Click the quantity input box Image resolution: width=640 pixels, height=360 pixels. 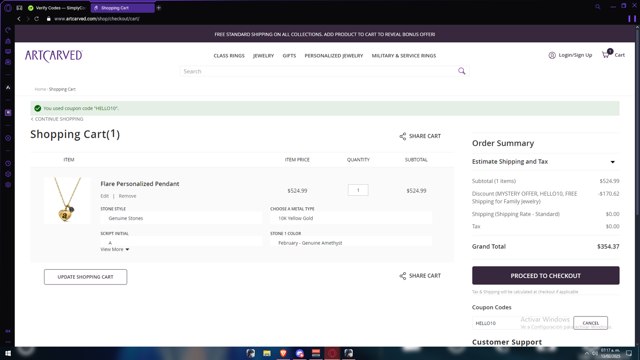click(358, 190)
